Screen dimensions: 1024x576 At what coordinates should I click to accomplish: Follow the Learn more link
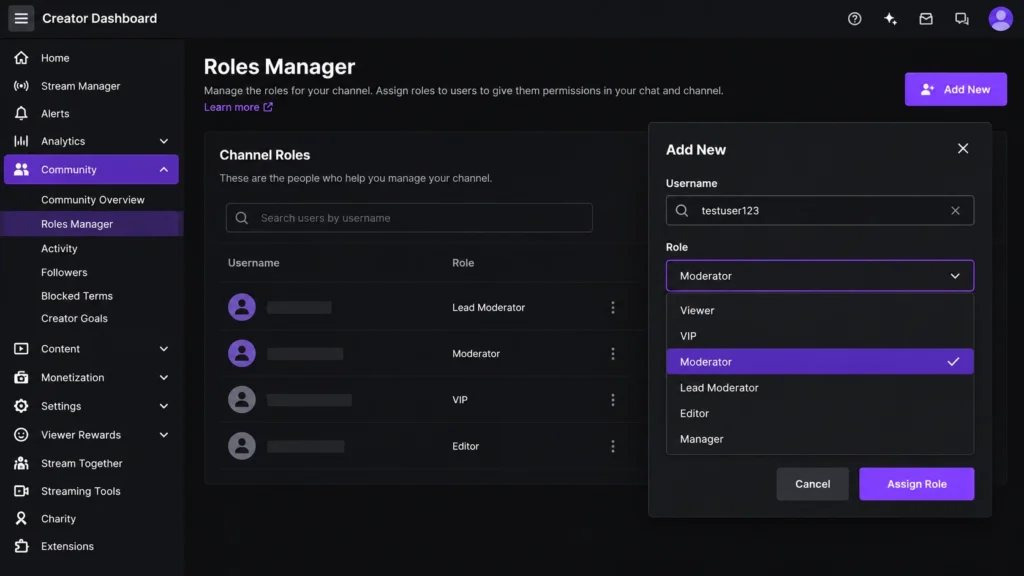click(231, 107)
